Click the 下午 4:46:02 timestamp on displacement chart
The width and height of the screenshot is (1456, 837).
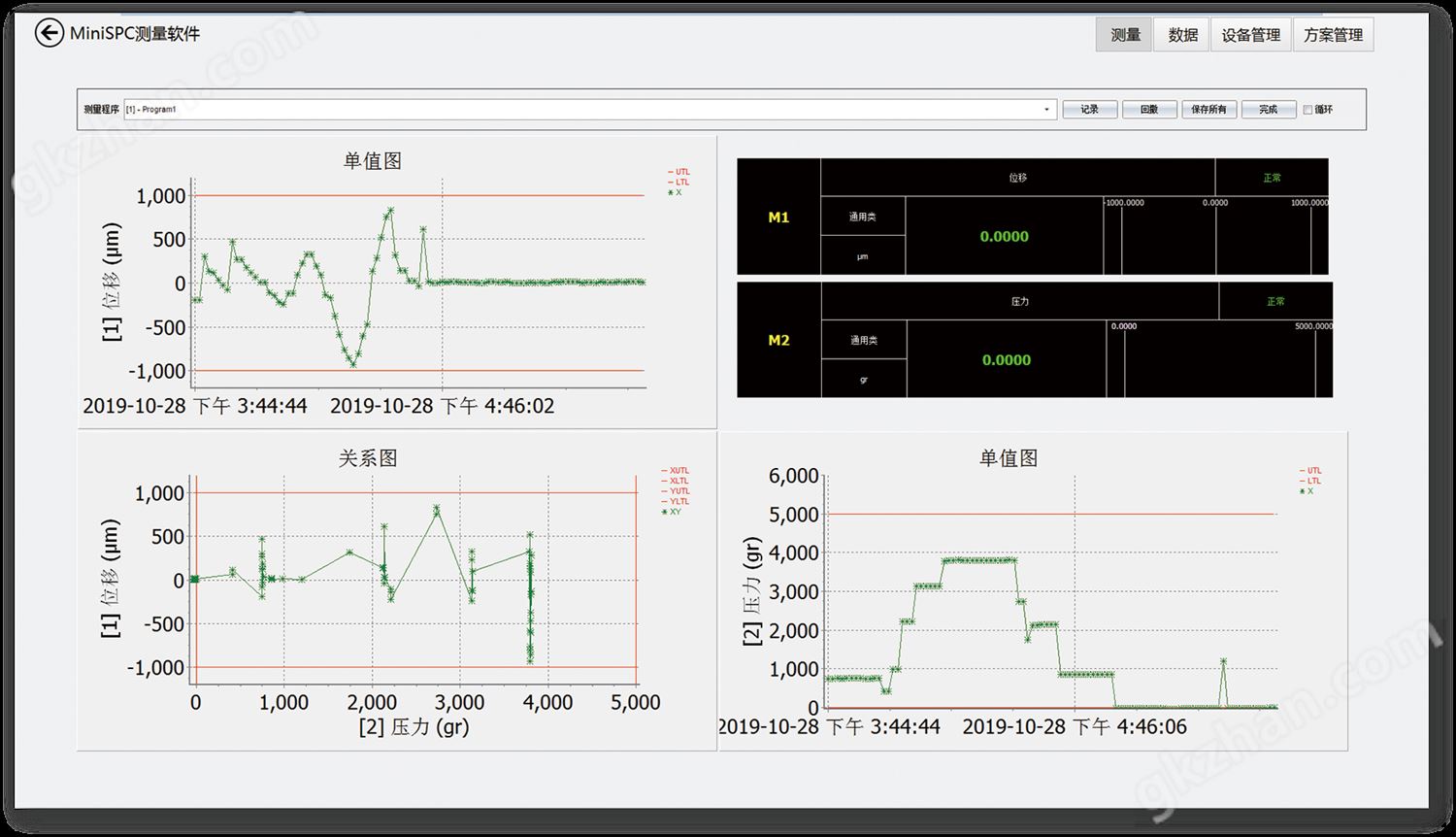tap(498, 406)
